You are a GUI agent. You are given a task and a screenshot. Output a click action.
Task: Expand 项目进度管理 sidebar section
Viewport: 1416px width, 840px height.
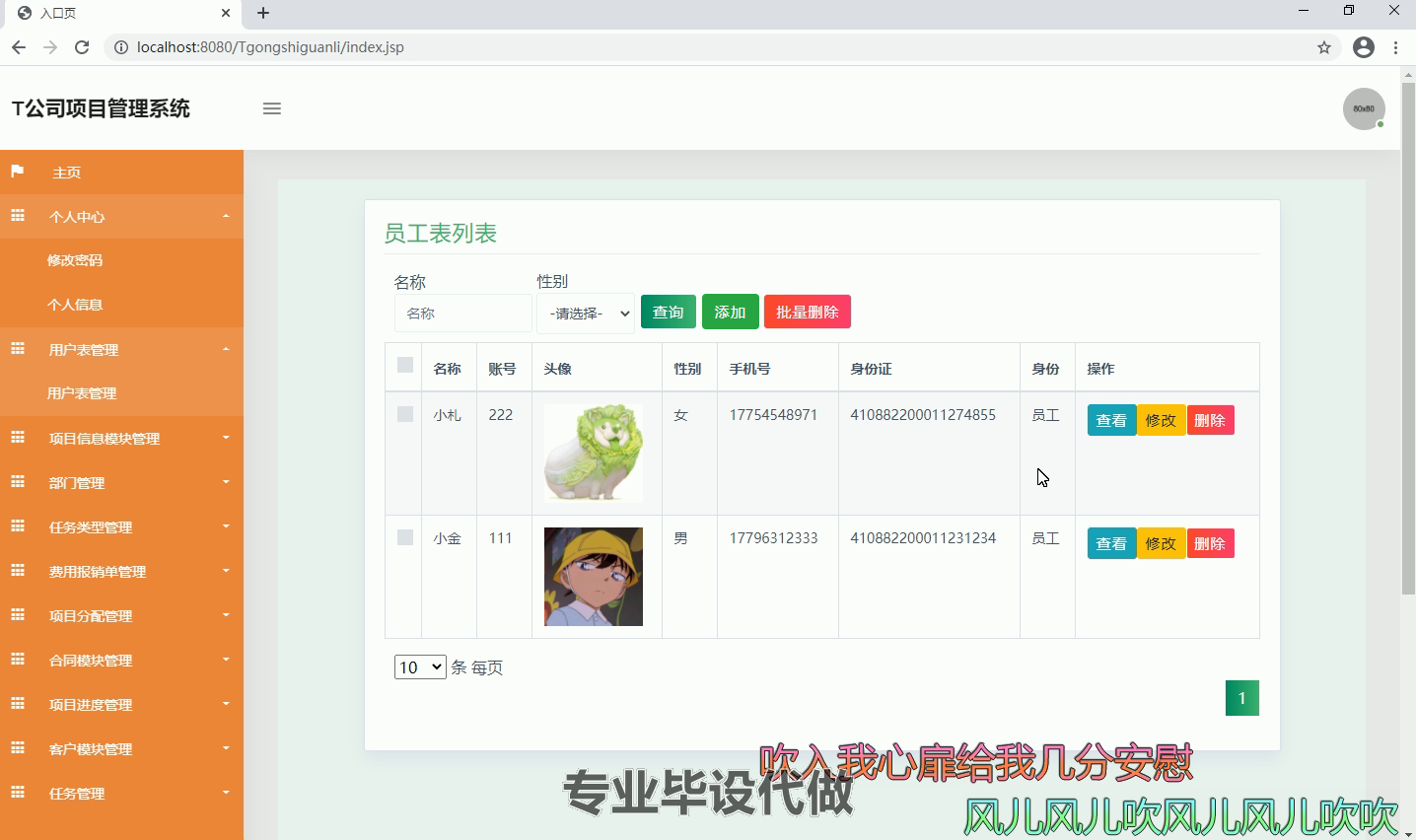point(121,704)
